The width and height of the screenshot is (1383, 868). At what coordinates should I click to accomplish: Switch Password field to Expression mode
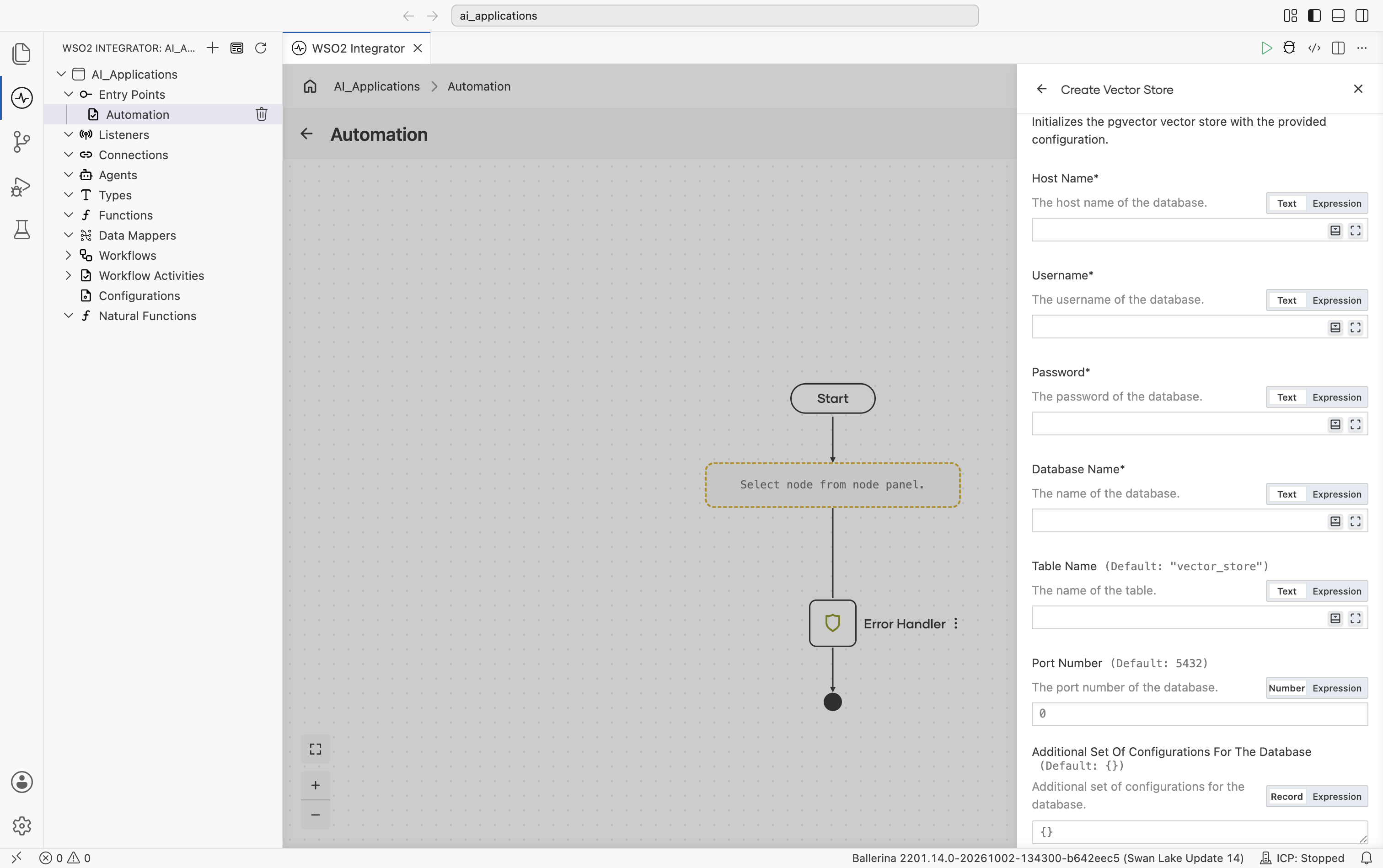[1336, 397]
